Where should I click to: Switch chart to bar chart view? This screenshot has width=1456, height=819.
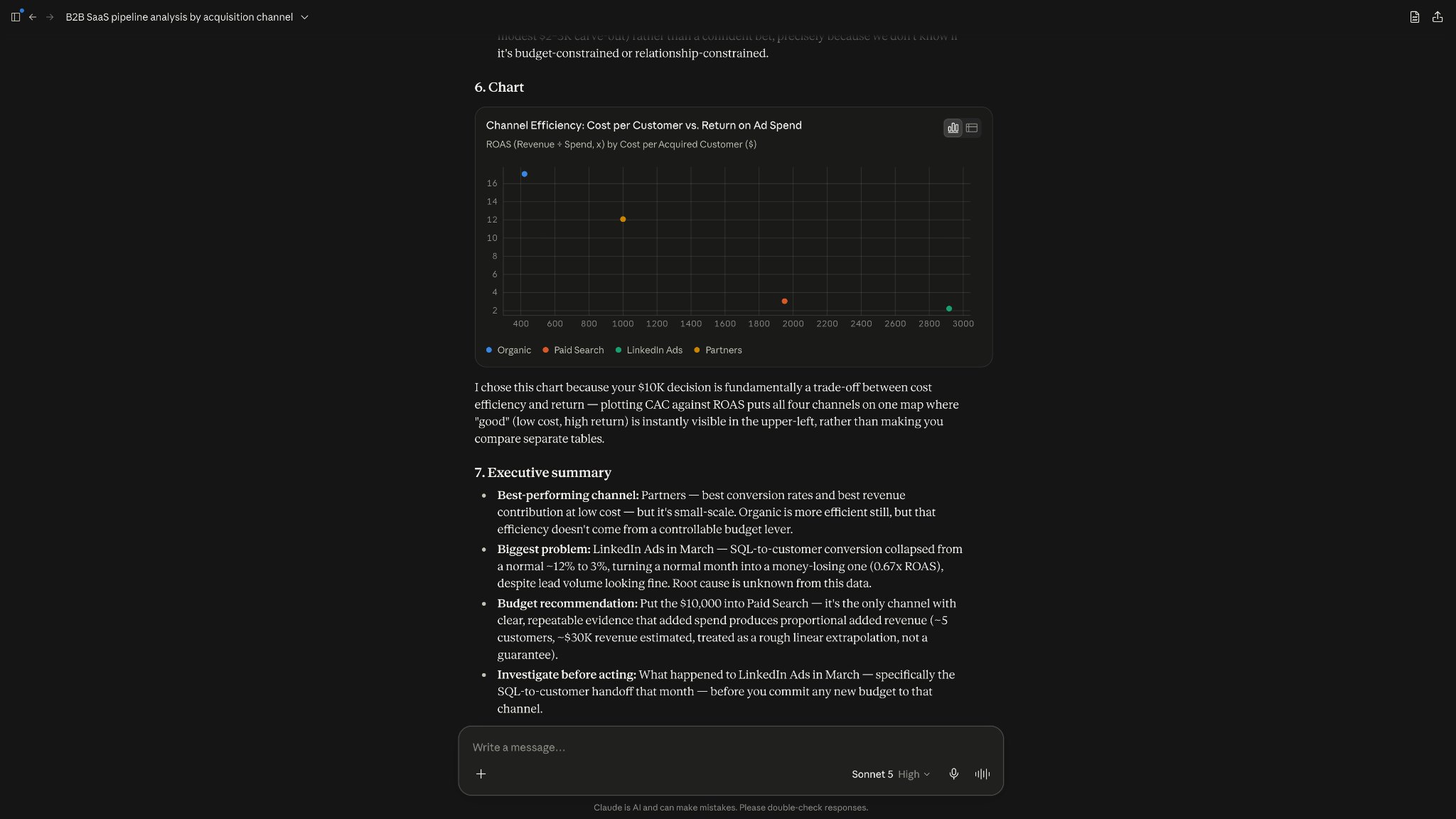pos(953,128)
